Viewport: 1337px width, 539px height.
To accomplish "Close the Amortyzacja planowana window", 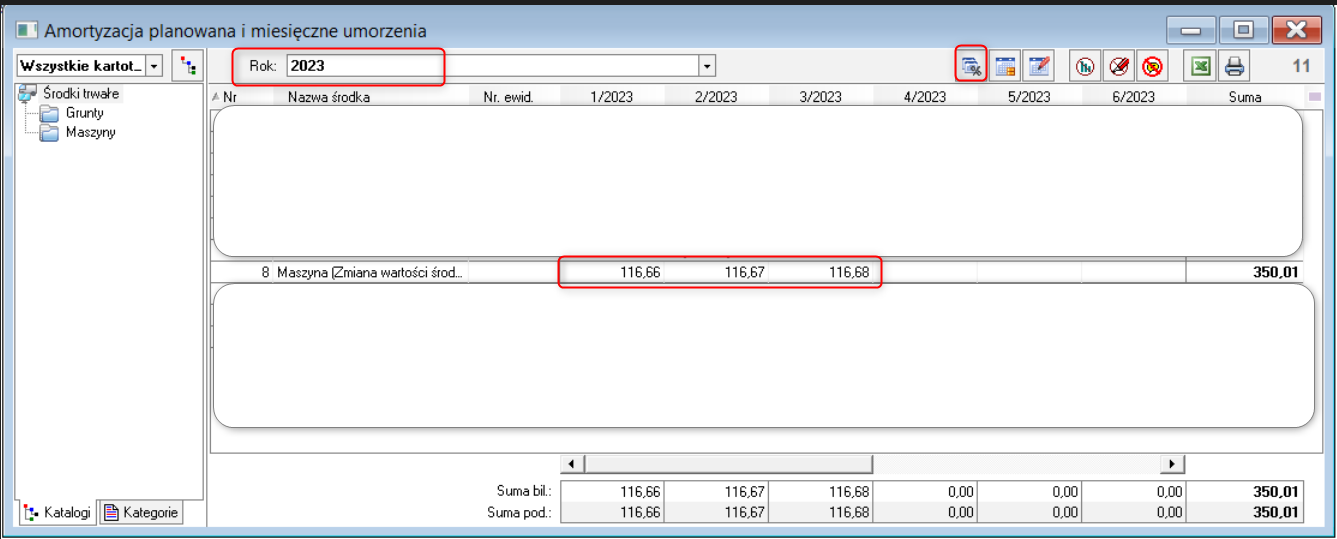I will coord(1297,29).
